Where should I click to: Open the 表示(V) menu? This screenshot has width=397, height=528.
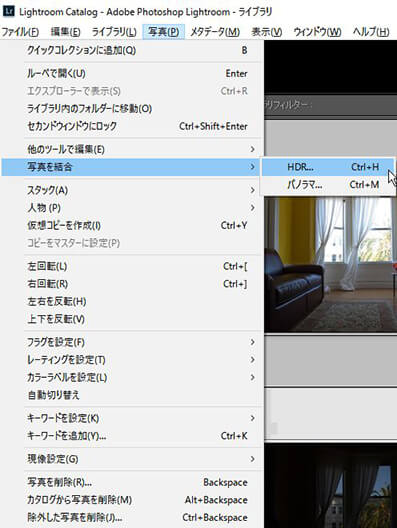tap(267, 32)
